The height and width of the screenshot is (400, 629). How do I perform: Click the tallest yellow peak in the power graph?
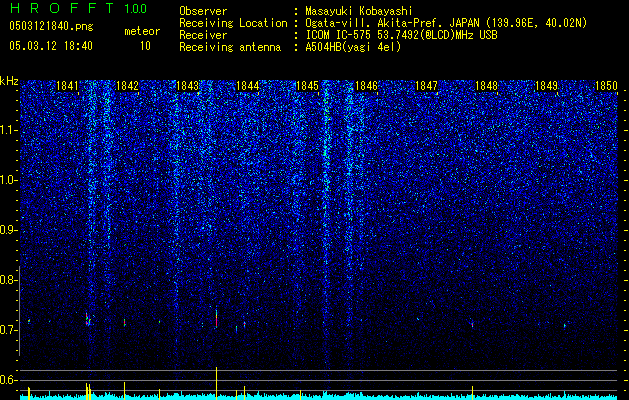[x=217, y=383]
